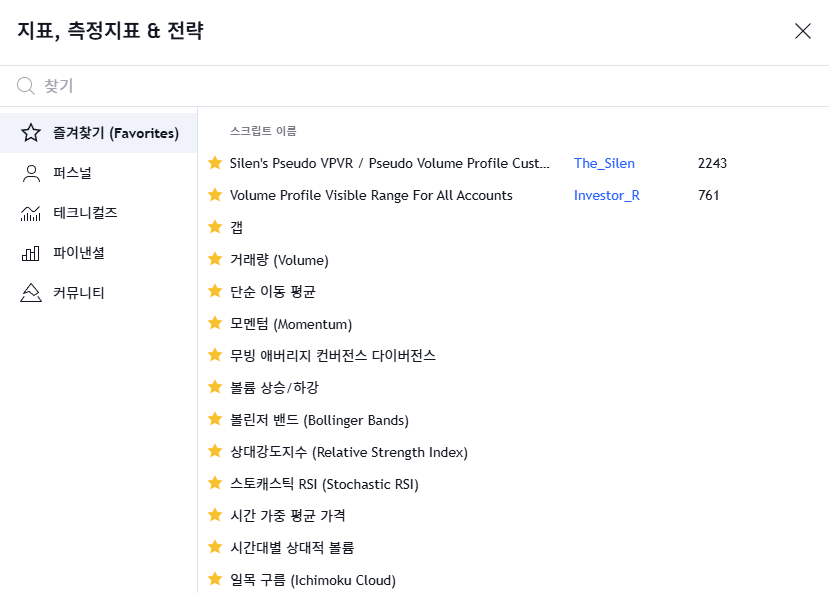Screen dimensions: 829x593
Task: Open The_Silen author profile link
Action: click(x=604, y=163)
